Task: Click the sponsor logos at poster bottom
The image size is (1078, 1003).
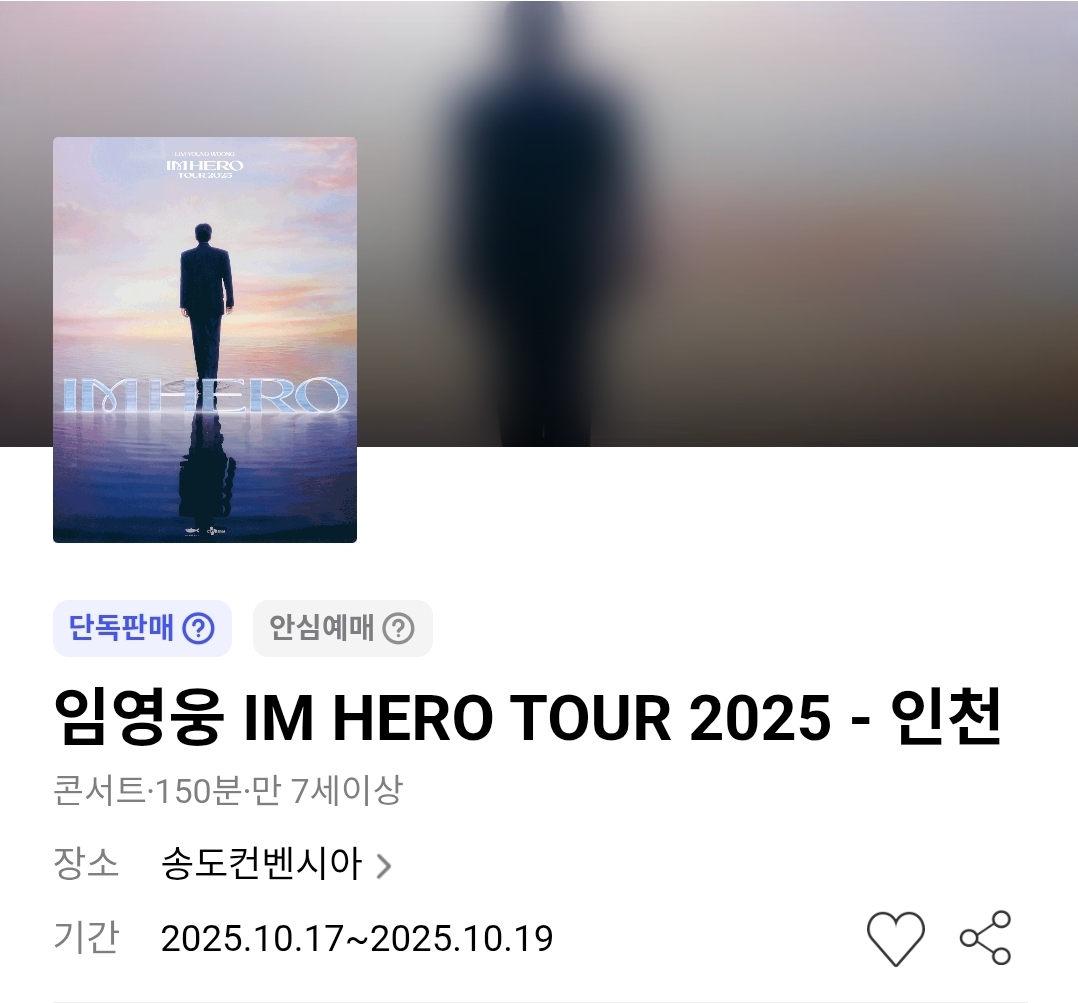Action: (206, 530)
